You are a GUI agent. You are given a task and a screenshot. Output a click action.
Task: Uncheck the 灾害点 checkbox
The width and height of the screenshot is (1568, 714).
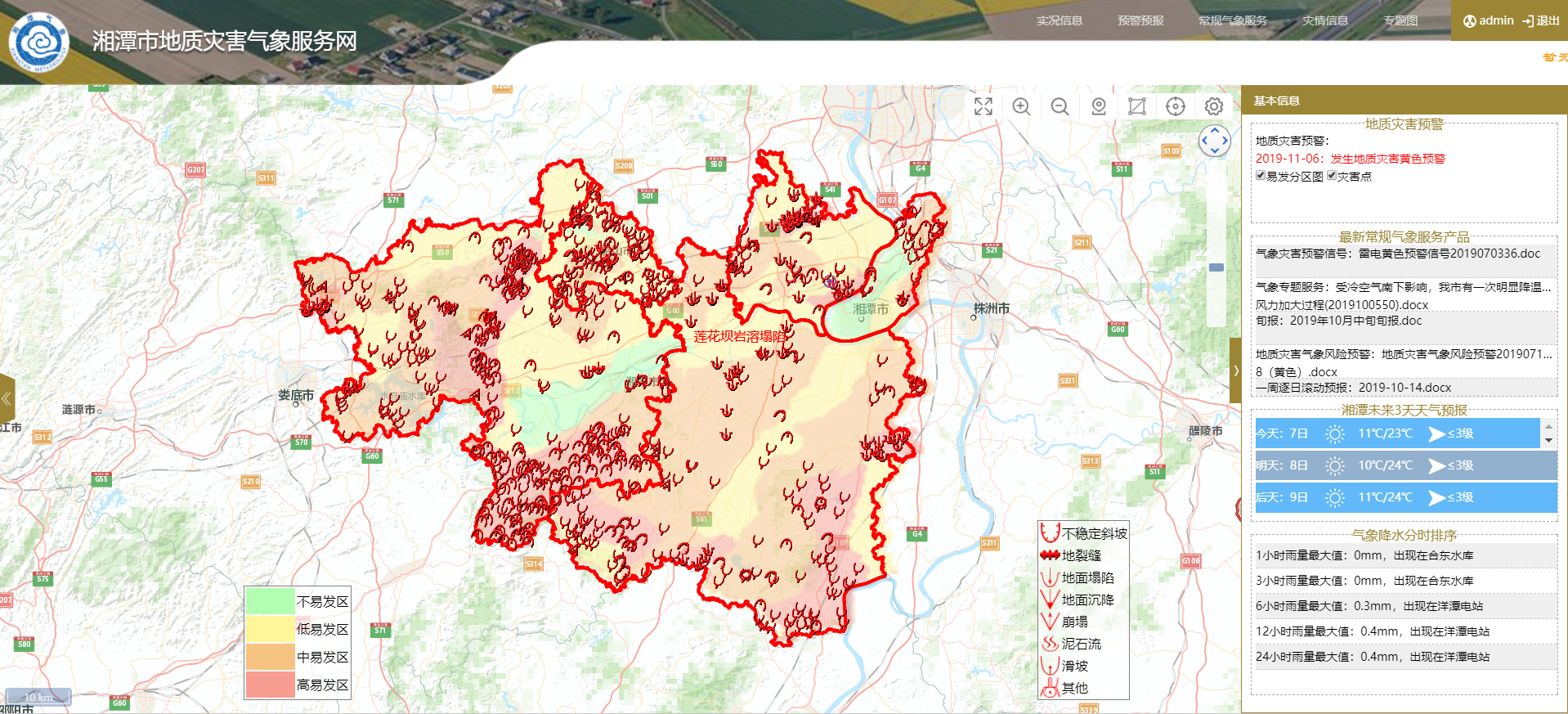coord(1332,176)
